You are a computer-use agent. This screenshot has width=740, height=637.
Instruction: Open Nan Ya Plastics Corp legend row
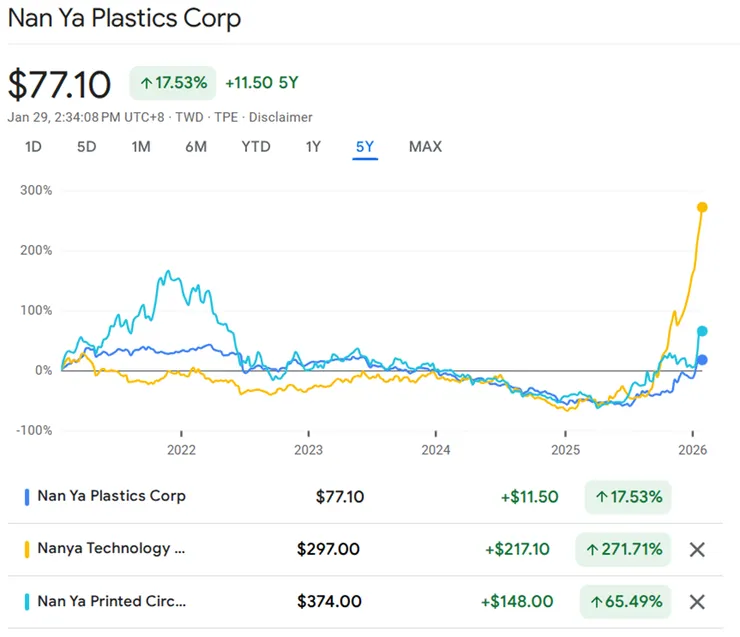[111, 496]
